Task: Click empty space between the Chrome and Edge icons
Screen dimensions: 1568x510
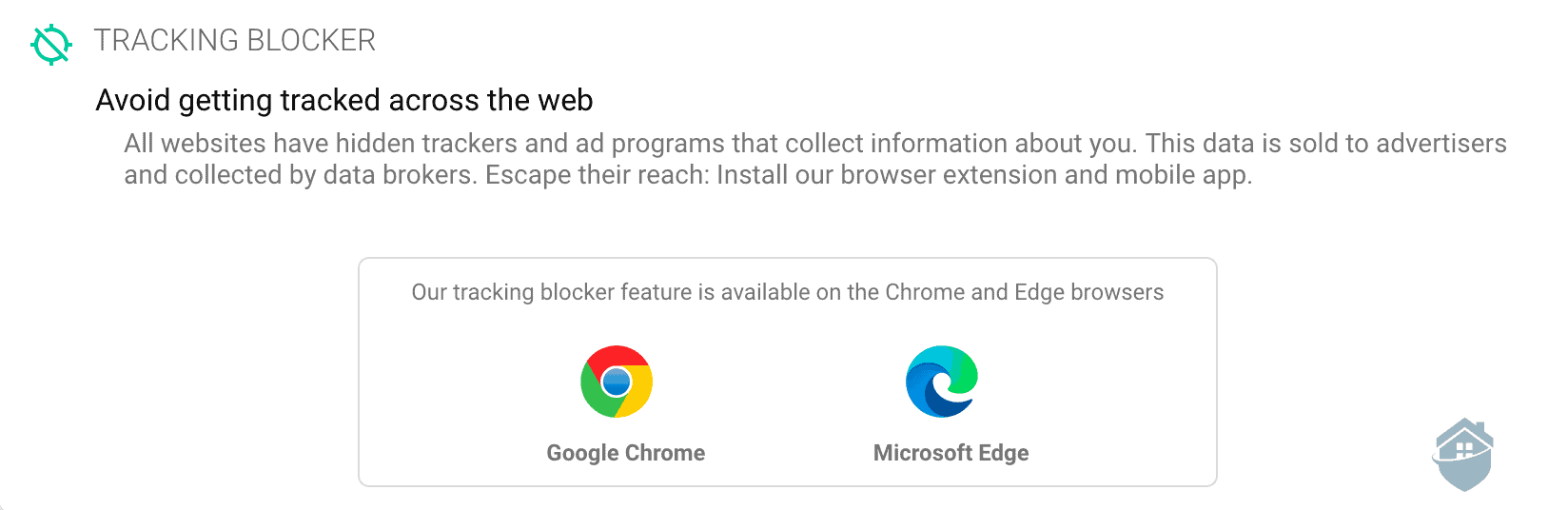Action: [x=779, y=382]
